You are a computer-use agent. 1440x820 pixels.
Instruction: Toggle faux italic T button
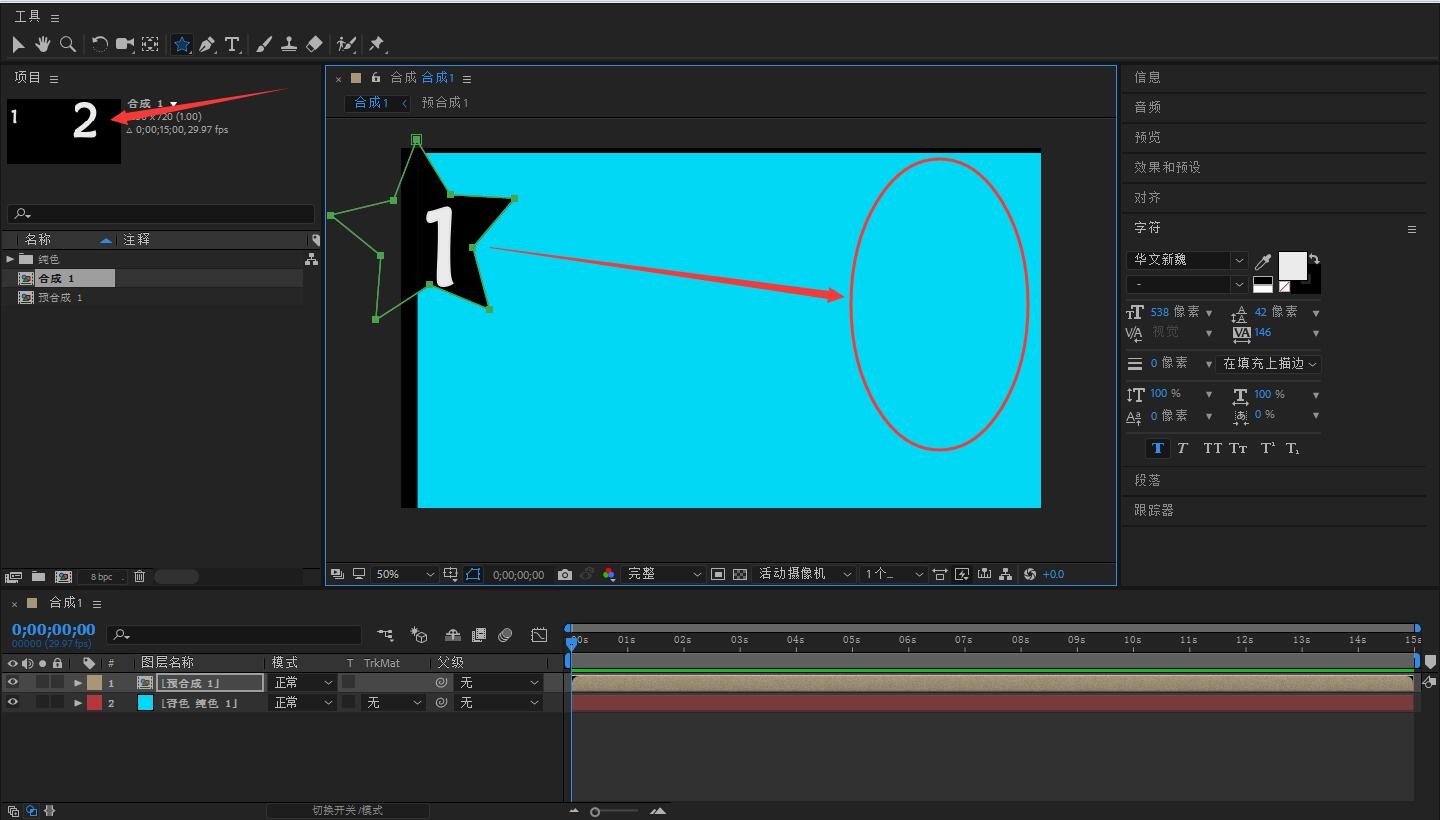point(1182,448)
